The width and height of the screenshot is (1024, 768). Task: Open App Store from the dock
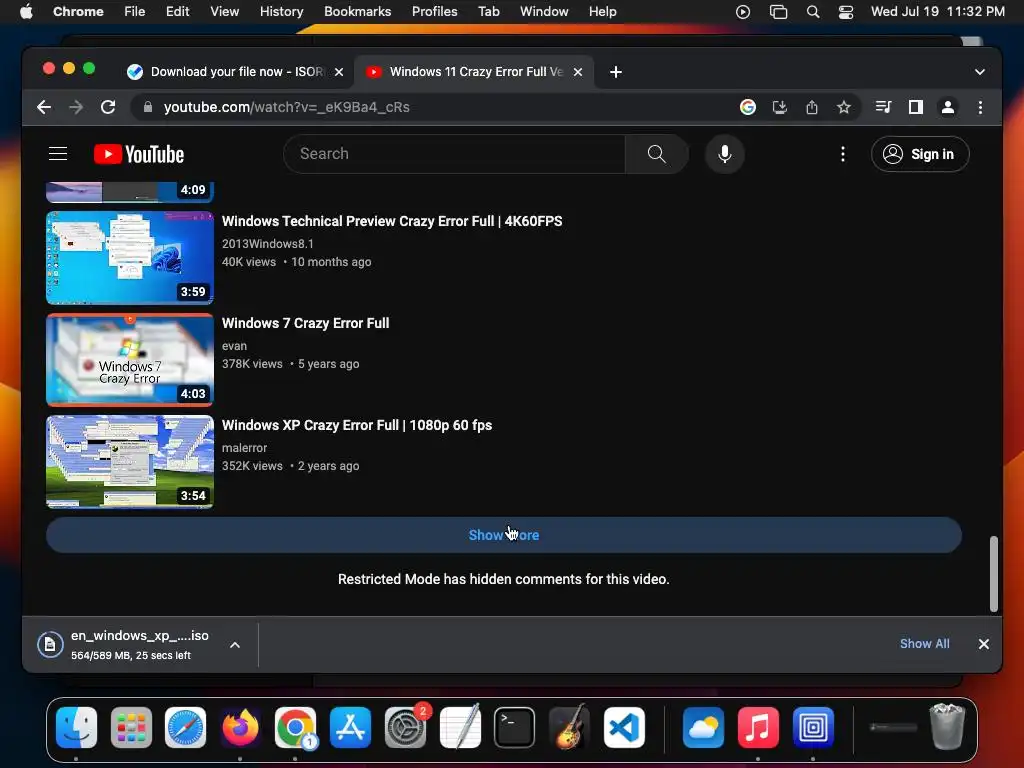(x=351, y=728)
